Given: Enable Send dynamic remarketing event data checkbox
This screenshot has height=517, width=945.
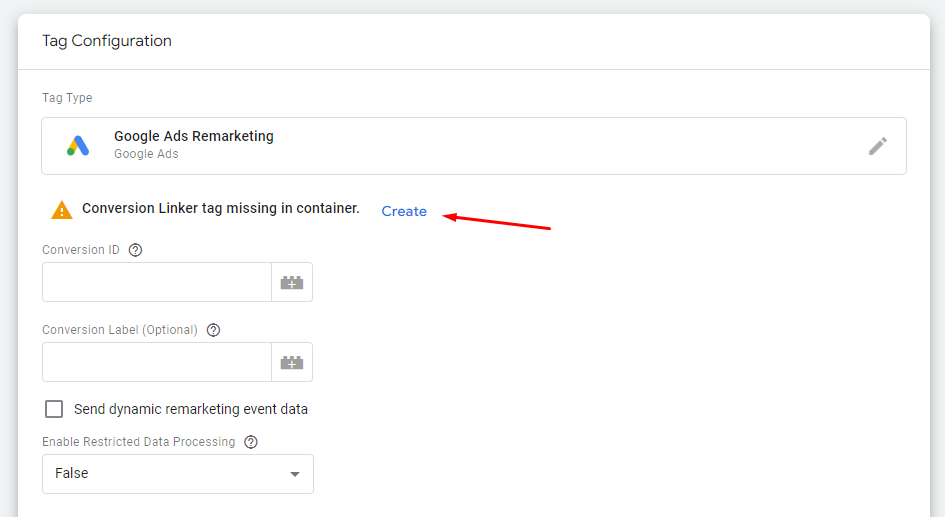Looking at the screenshot, I should coord(54,409).
